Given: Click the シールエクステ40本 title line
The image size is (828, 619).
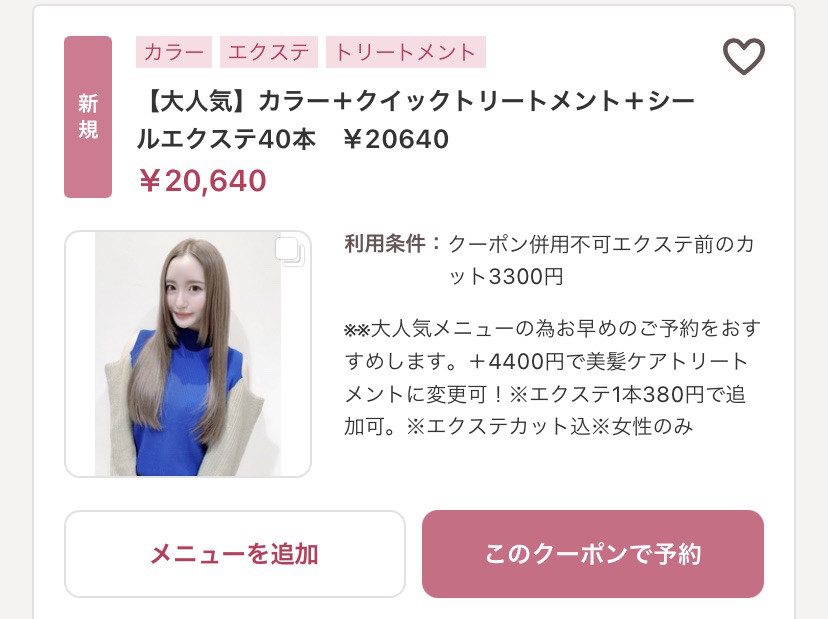Looking at the screenshot, I should coord(226,139).
